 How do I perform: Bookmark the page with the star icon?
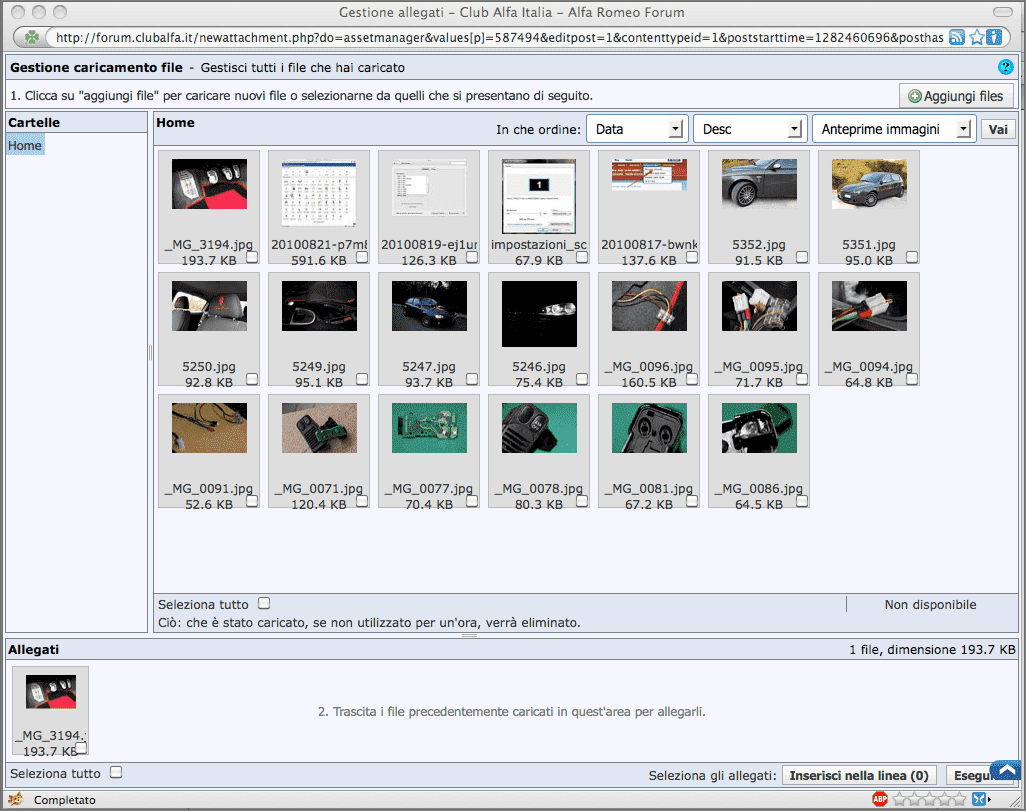976,37
